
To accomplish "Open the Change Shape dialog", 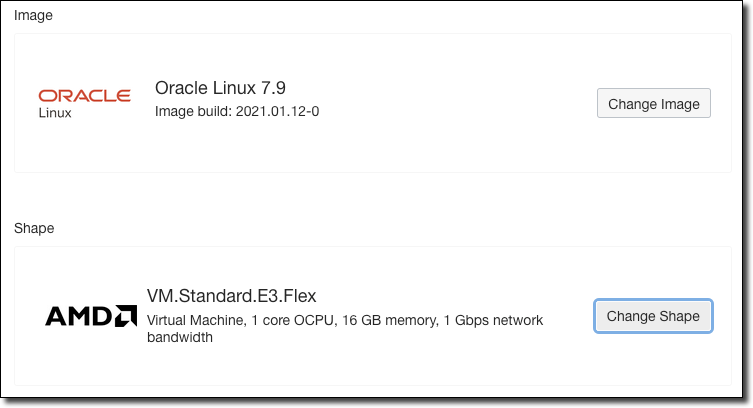I will pyautogui.click(x=653, y=316).
